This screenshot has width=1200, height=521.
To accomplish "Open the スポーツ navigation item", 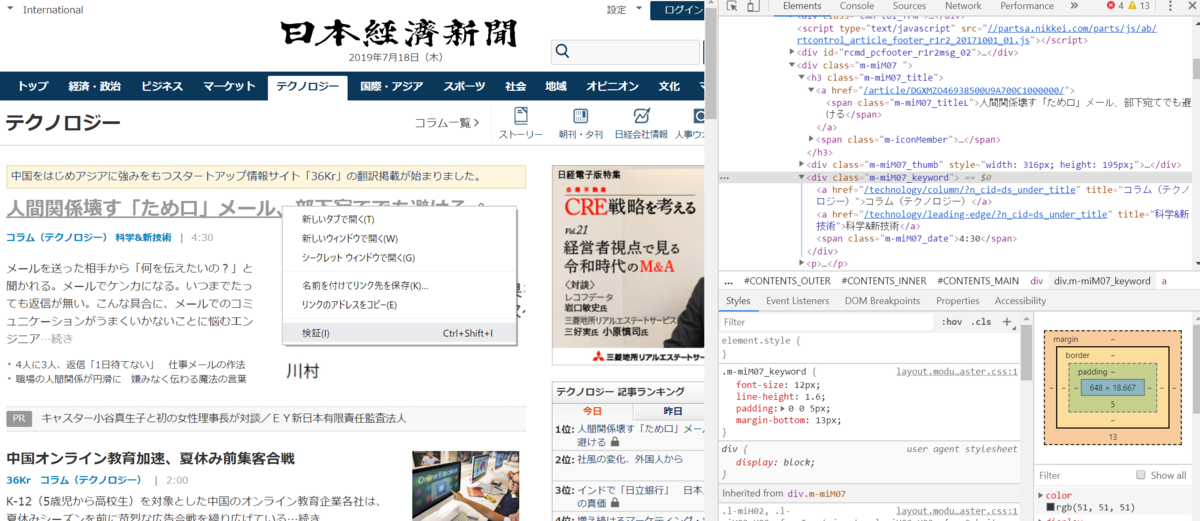I will (x=464, y=86).
